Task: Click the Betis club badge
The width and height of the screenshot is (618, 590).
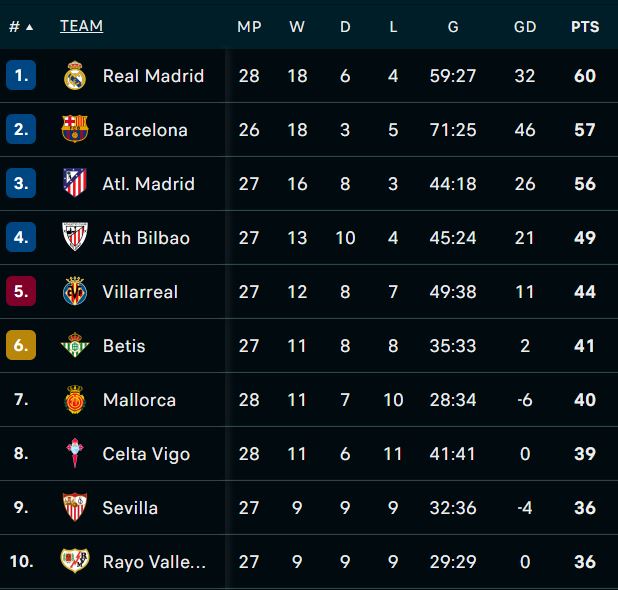Action: 75,345
